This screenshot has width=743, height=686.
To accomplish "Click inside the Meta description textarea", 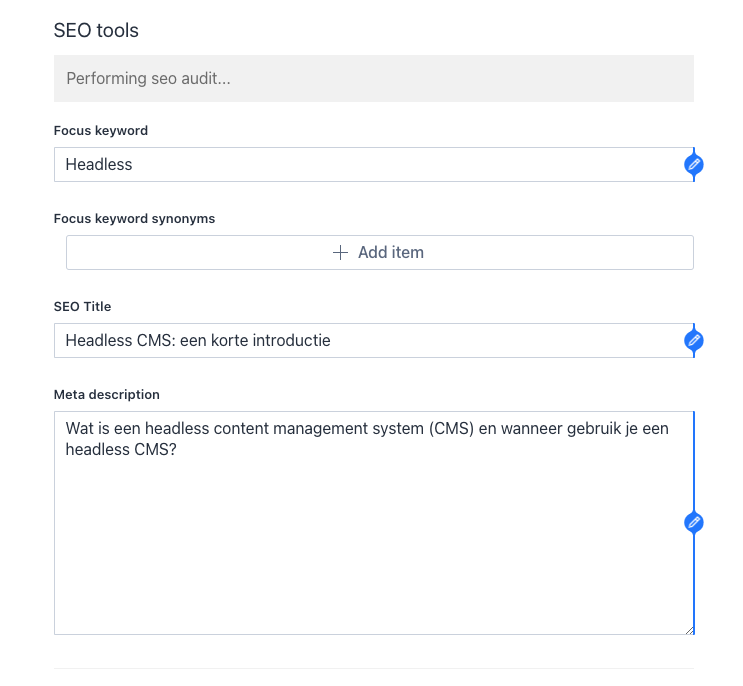I will (x=373, y=523).
